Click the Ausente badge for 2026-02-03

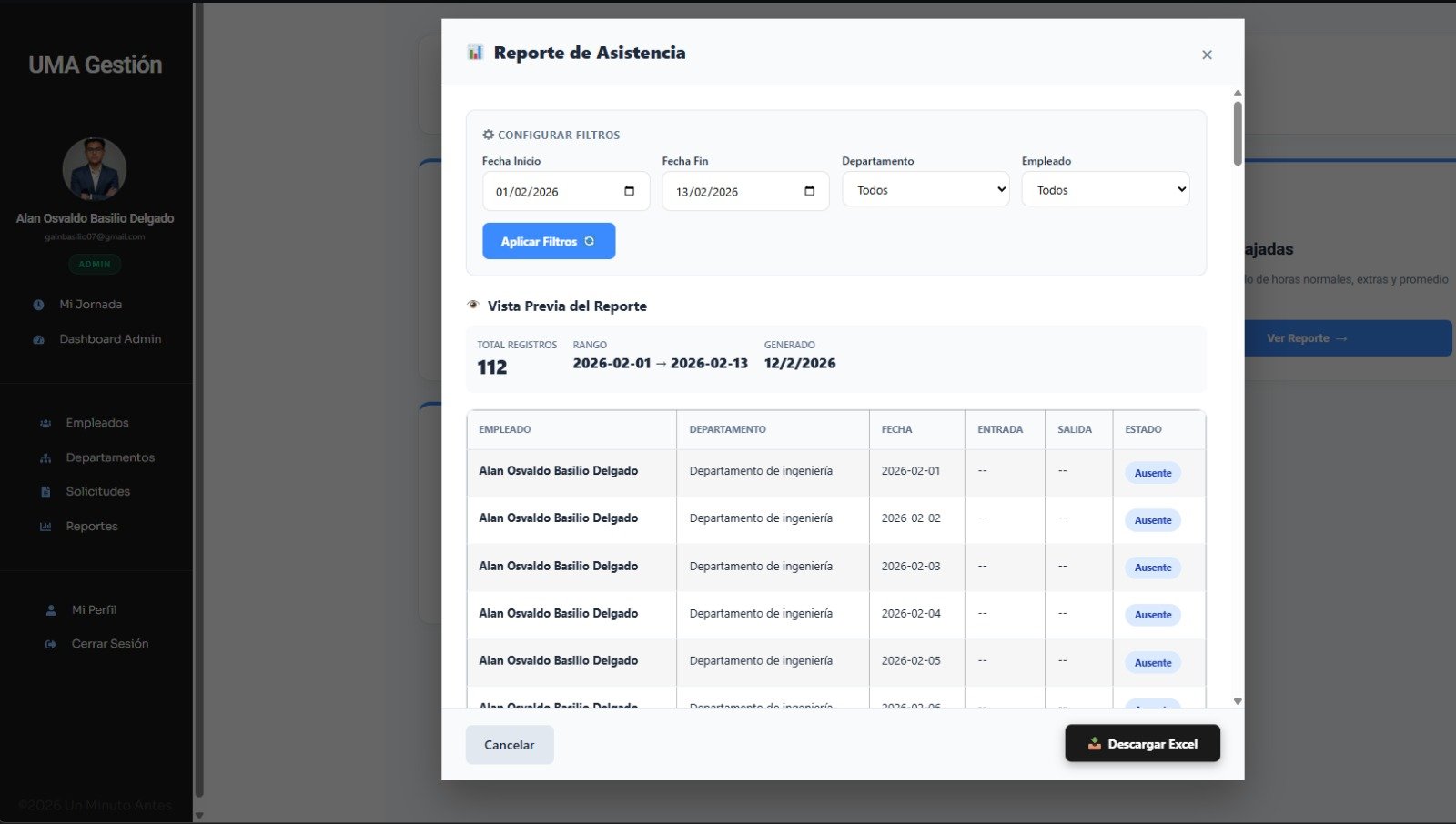pos(1153,568)
